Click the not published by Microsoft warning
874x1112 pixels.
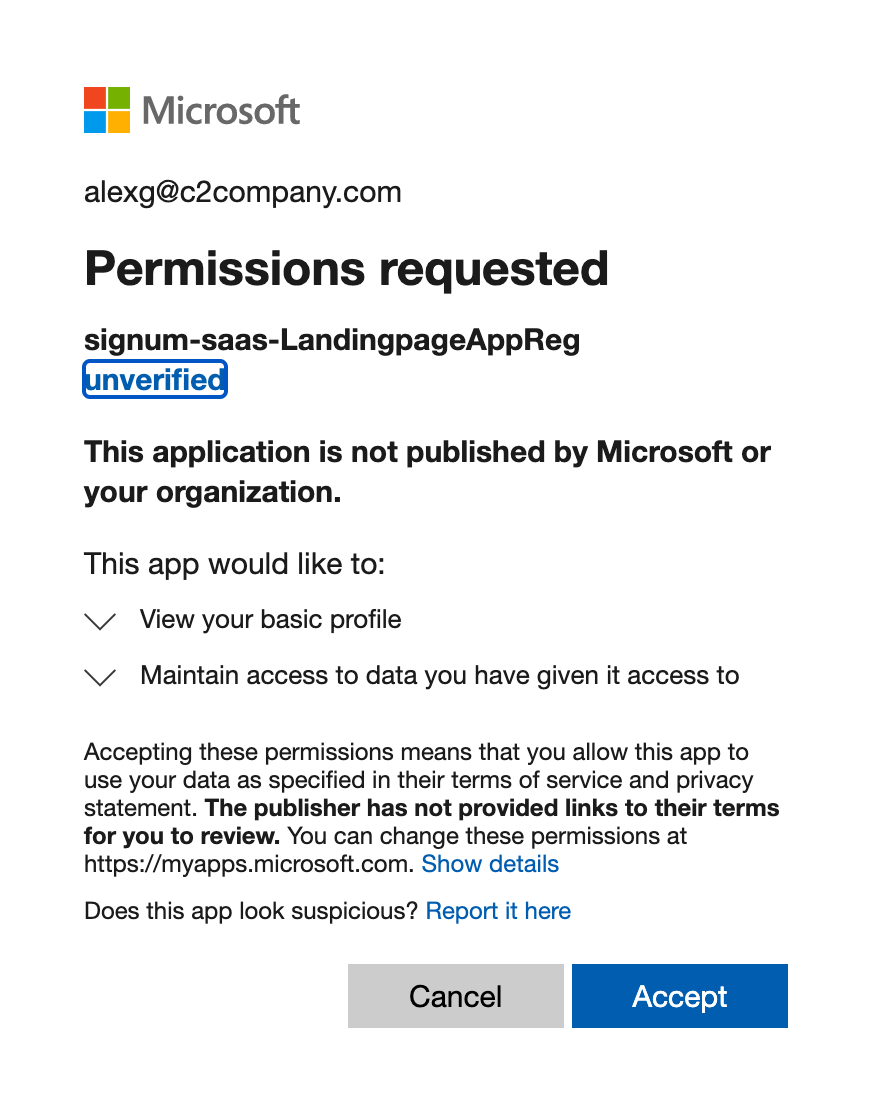click(427, 472)
